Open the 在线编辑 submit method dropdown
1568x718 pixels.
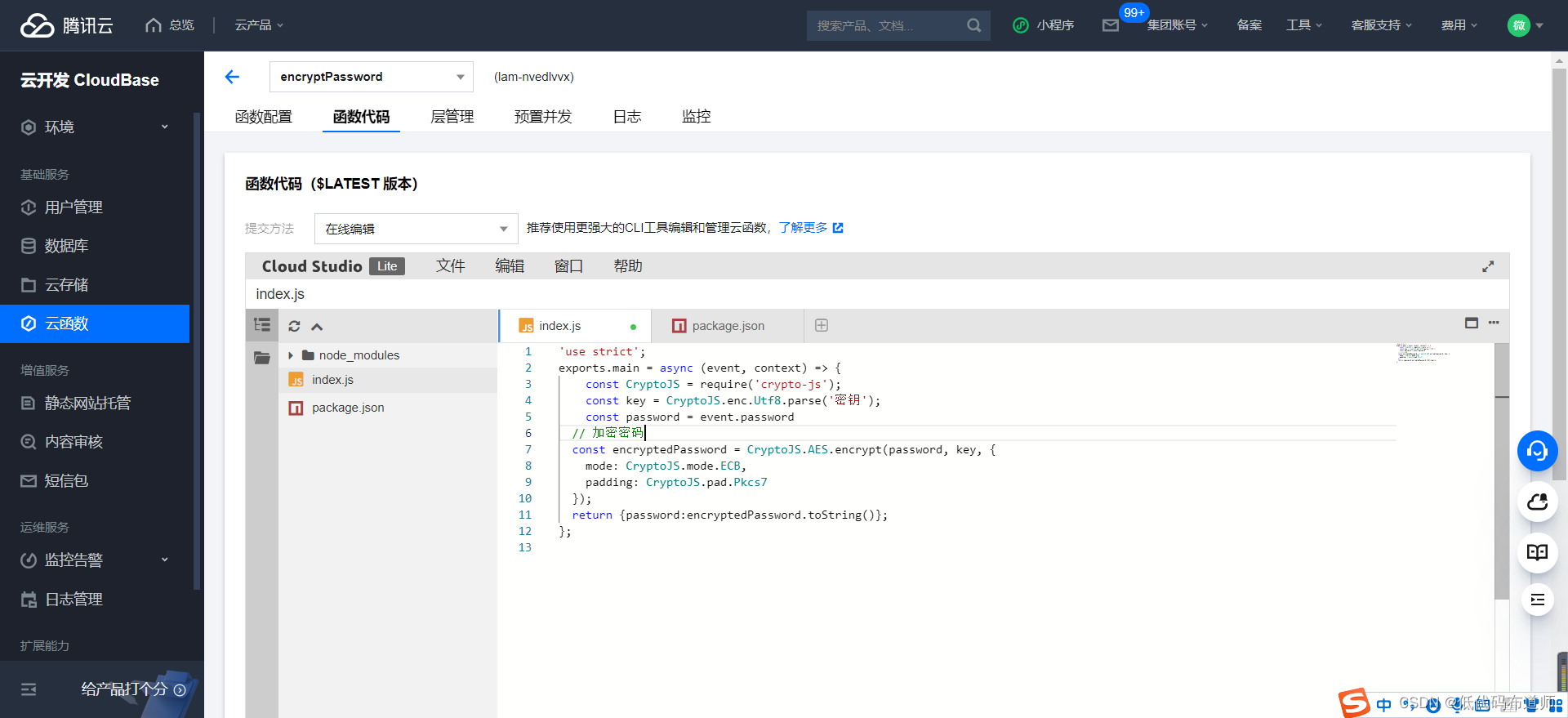(416, 229)
